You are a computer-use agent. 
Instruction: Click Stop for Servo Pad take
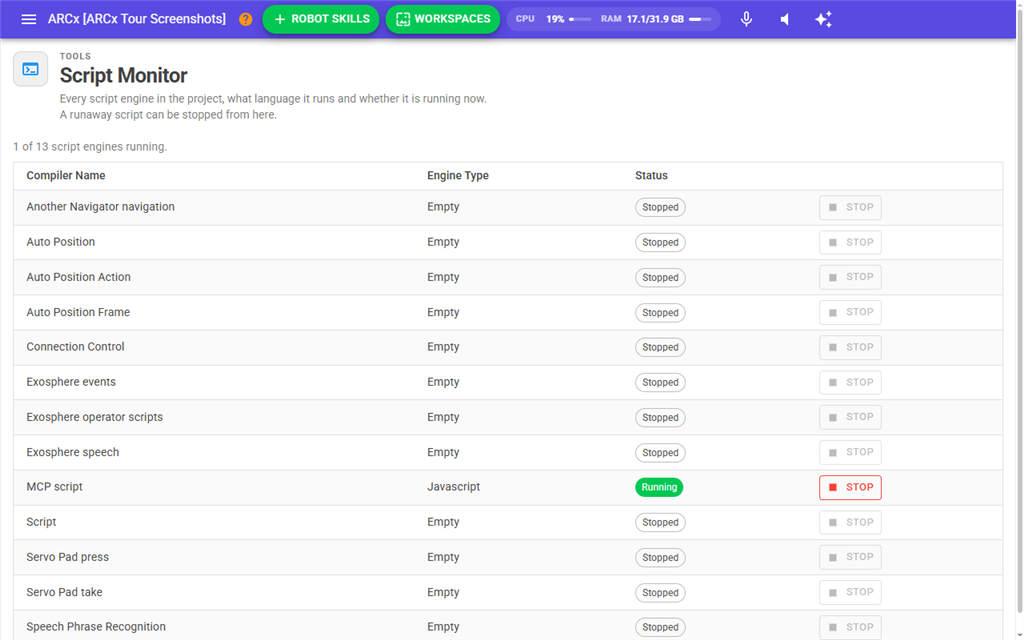[850, 592]
